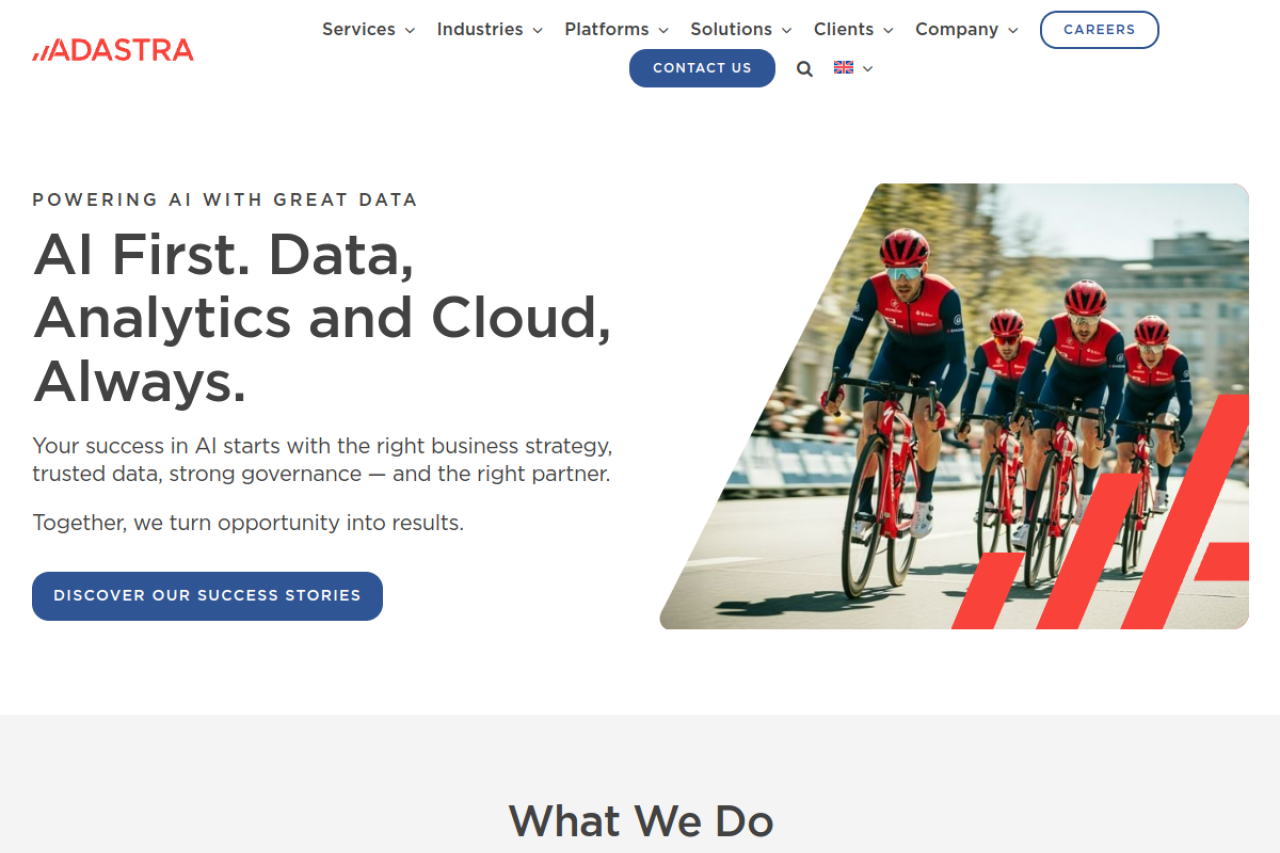Open the Industries menu item
1280x853 pixels.
480,29
